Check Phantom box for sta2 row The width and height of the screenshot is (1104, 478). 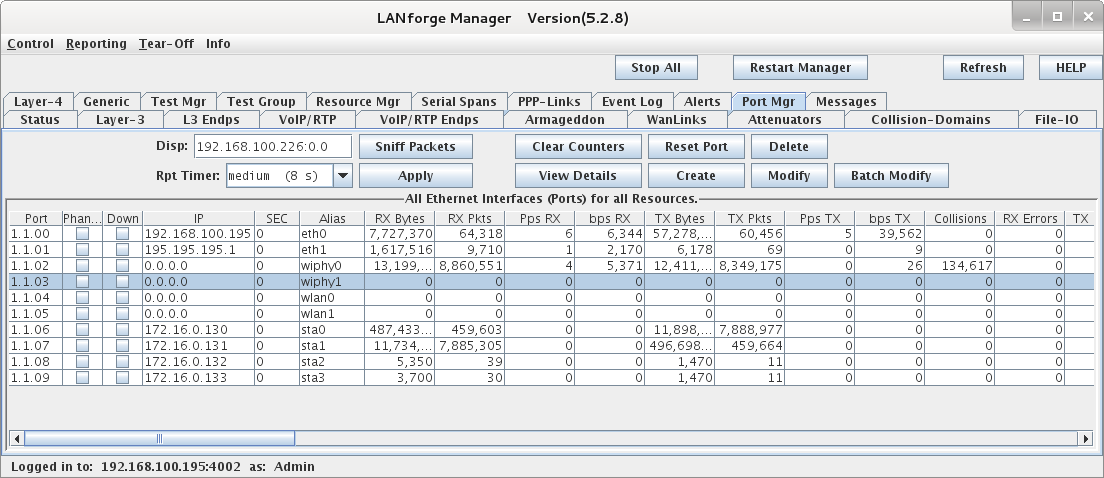[82, 362]
